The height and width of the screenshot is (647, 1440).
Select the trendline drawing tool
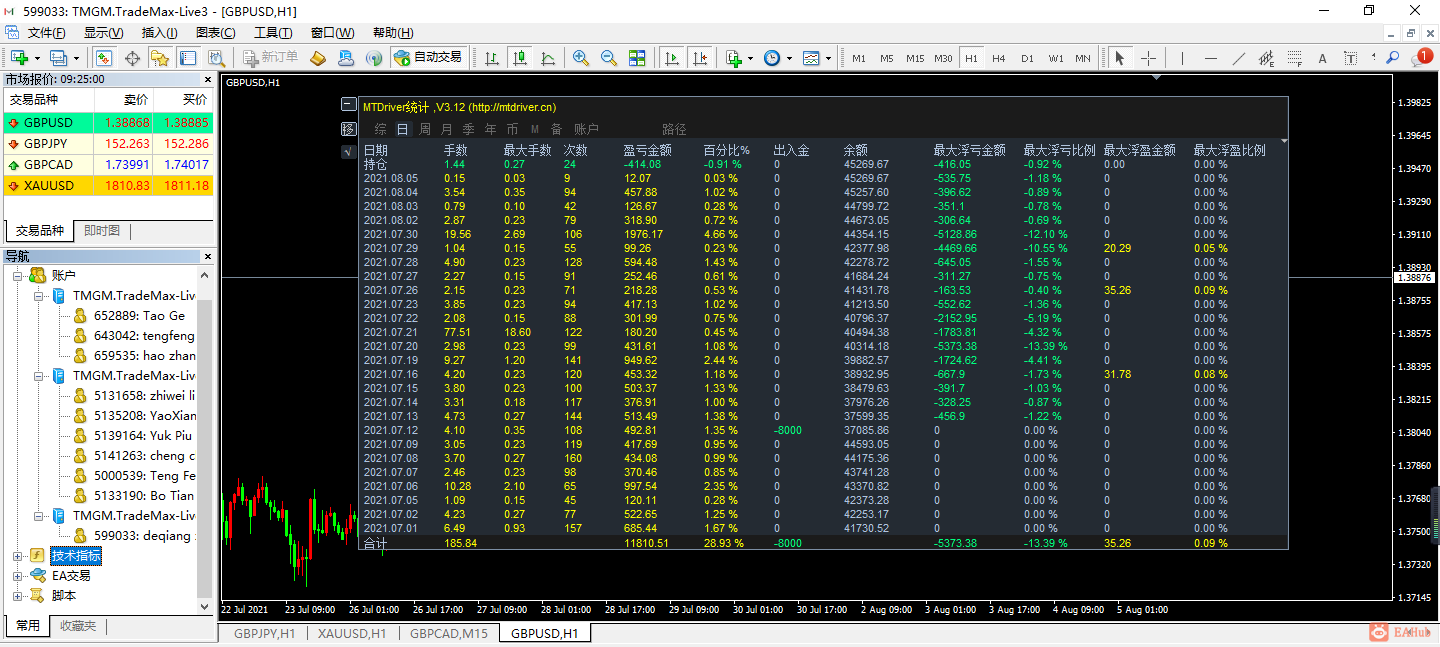(x=1239, y=58)
